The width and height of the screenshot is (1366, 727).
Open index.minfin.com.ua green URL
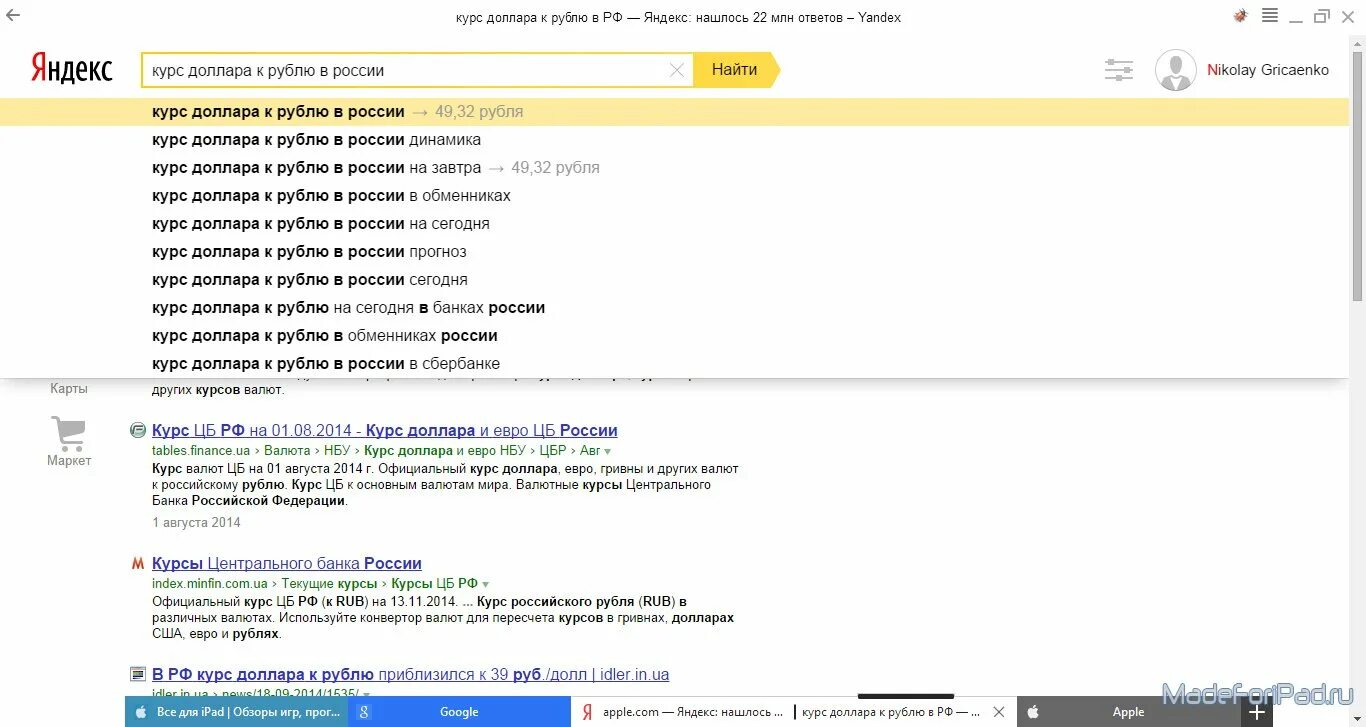point(210,584)
